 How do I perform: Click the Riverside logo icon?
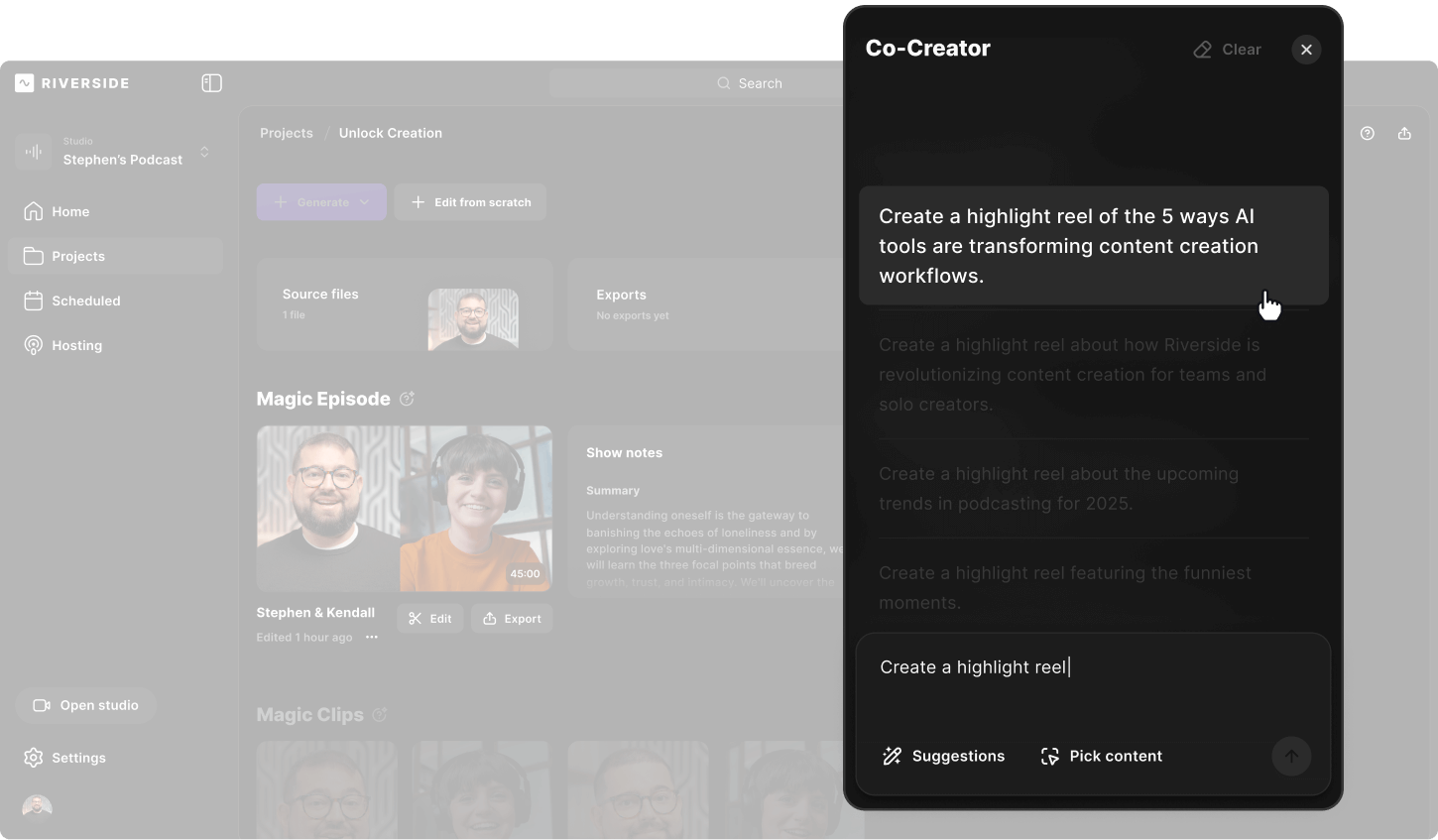[25, 83]
